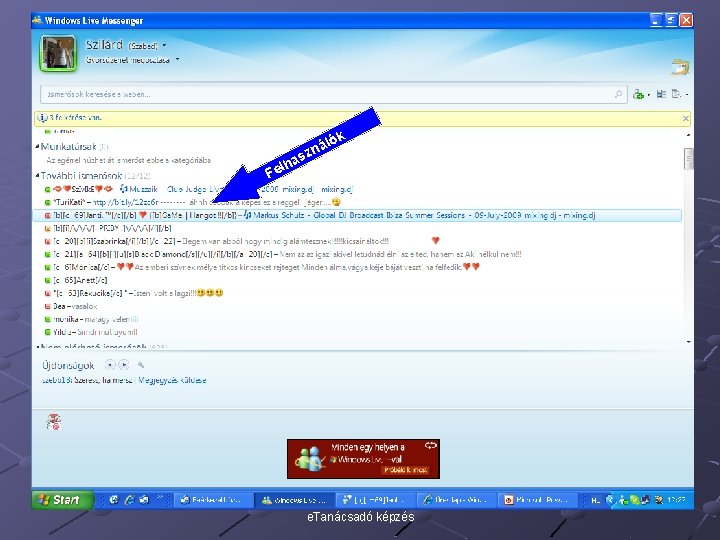Screen dimensions: 720x540
Task: Click the contact list scroll-up arrow
Action: pos(688,135)
